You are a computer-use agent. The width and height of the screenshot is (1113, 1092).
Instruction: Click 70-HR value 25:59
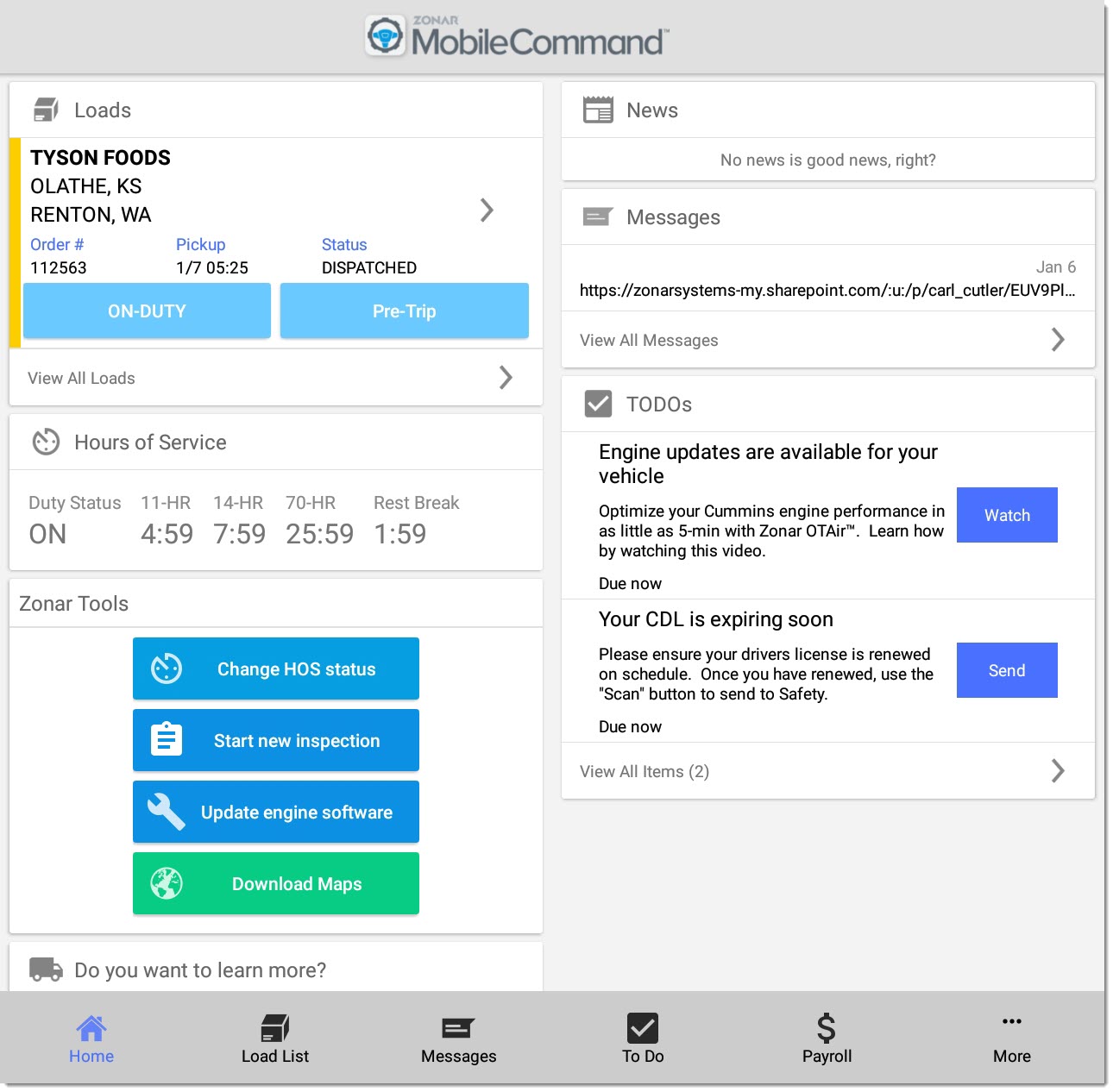tap(320, 534)
